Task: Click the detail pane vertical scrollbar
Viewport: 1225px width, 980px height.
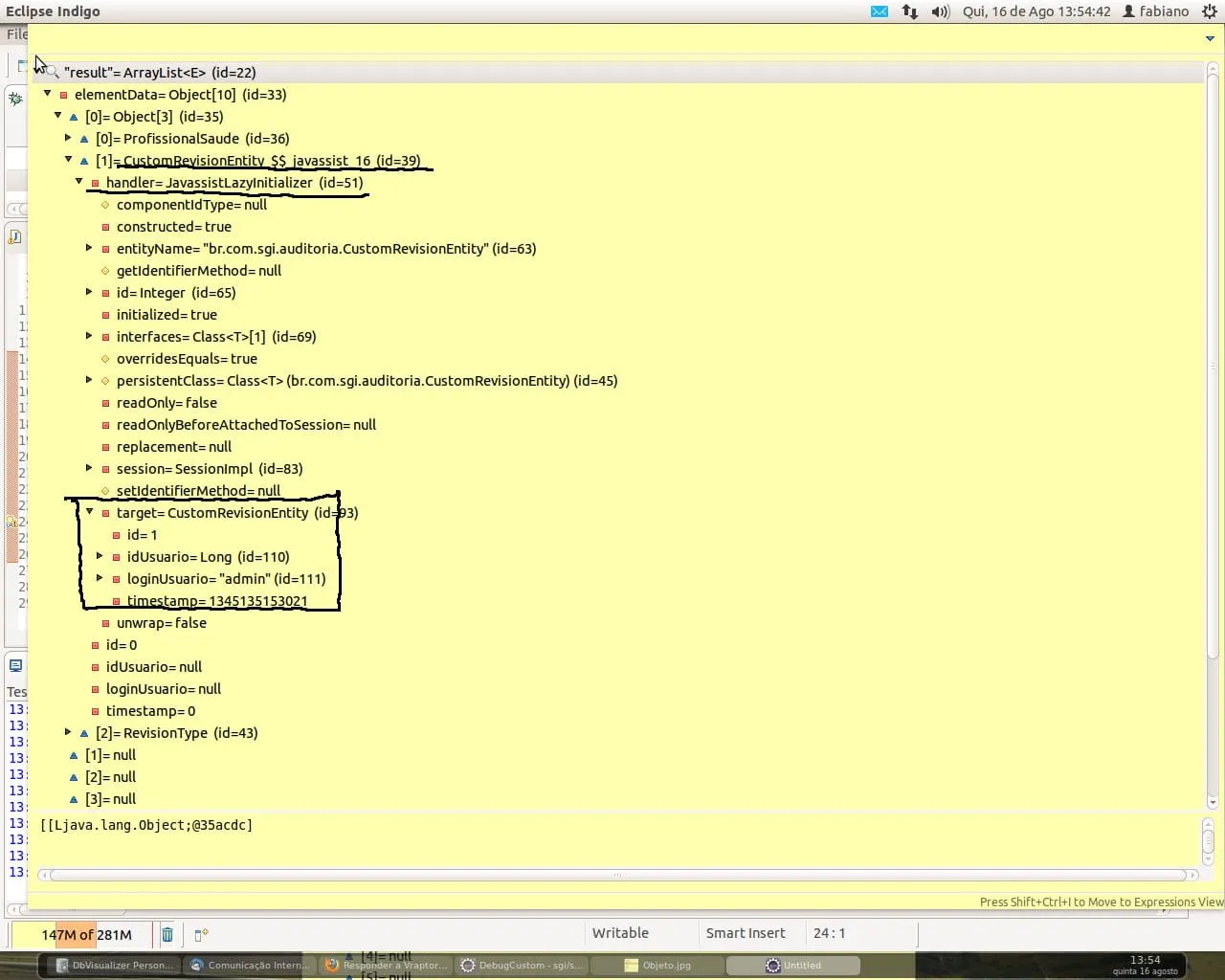Action: (1208, 843)
